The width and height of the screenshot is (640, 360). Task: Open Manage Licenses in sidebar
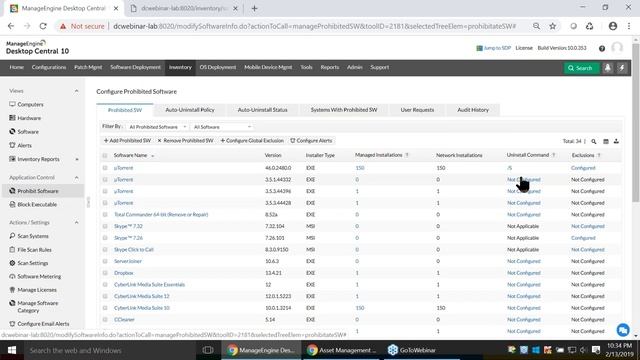pos(37,290)
